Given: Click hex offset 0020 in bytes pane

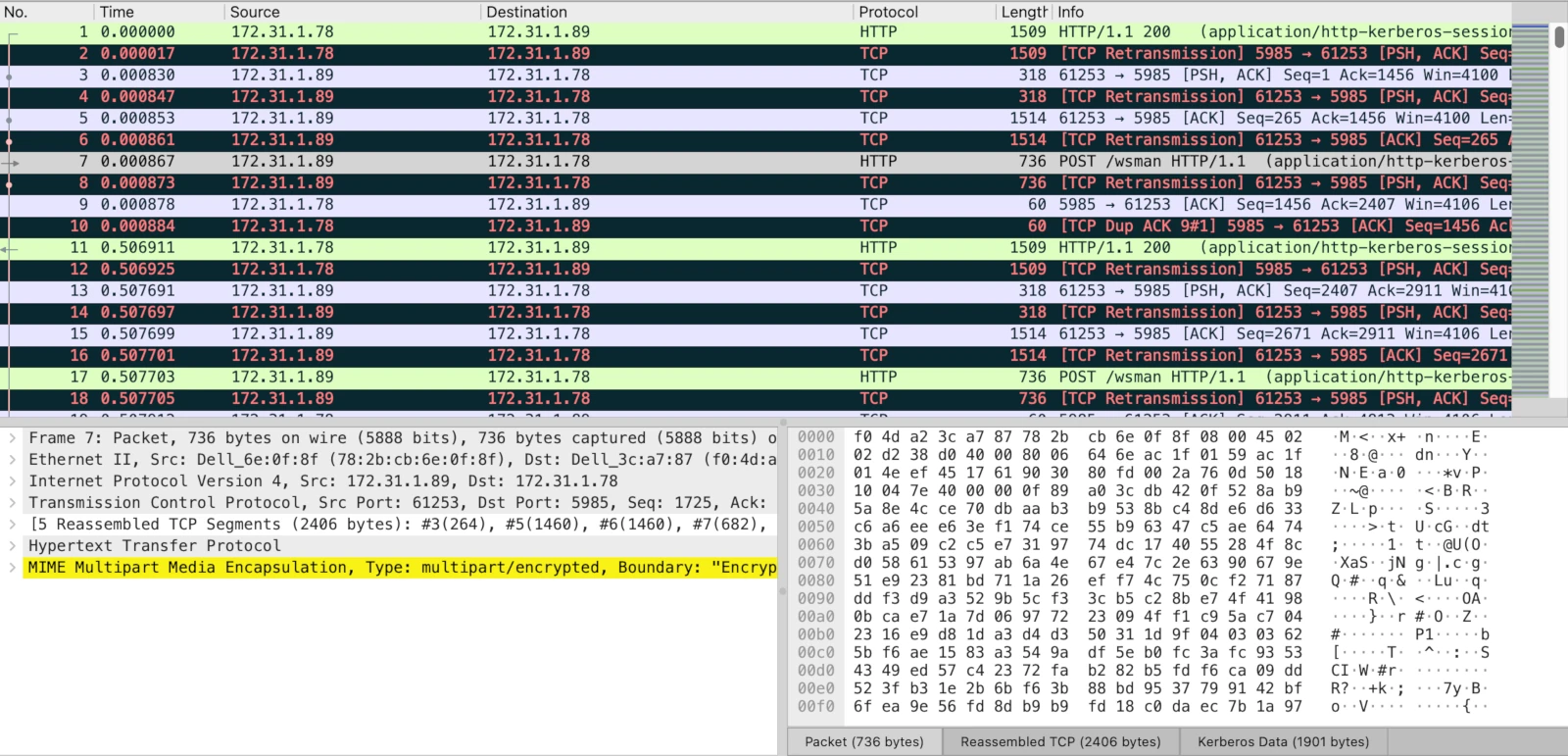Looking at the screenshot, I should 815,473.
